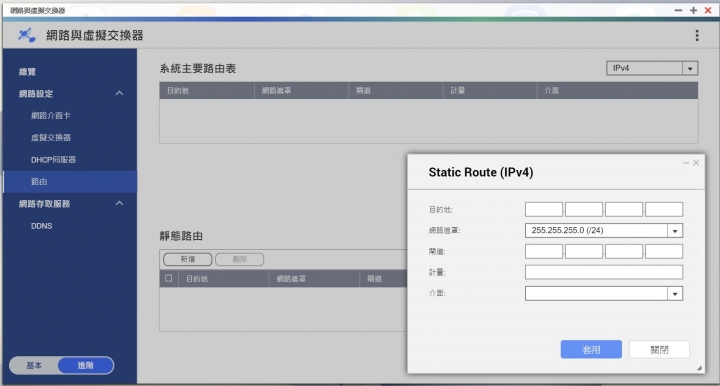
Task: Click the 系統主要路由表 heading
Action: click(198, 69)
